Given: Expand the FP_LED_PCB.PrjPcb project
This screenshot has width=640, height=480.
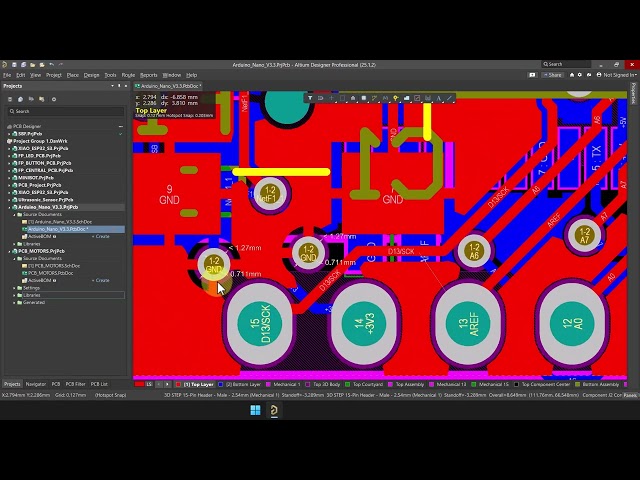Looking at the screenshot, I should [9, 156].
